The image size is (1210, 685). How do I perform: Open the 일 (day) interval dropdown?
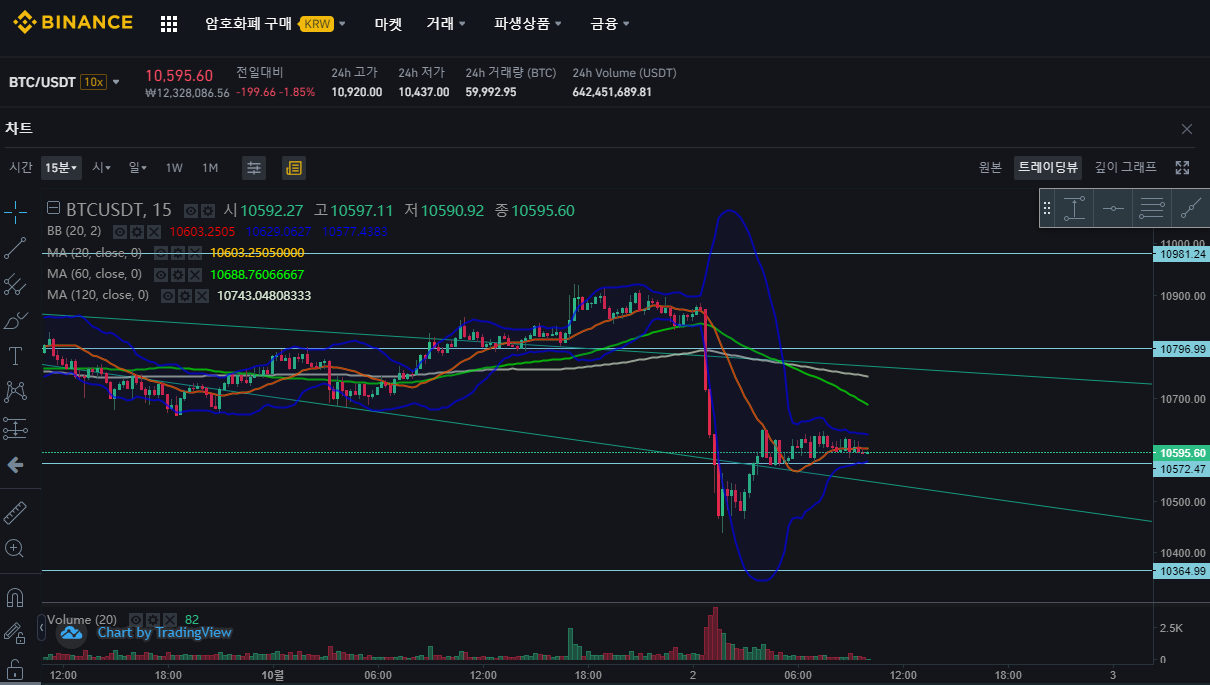(137, 167)
